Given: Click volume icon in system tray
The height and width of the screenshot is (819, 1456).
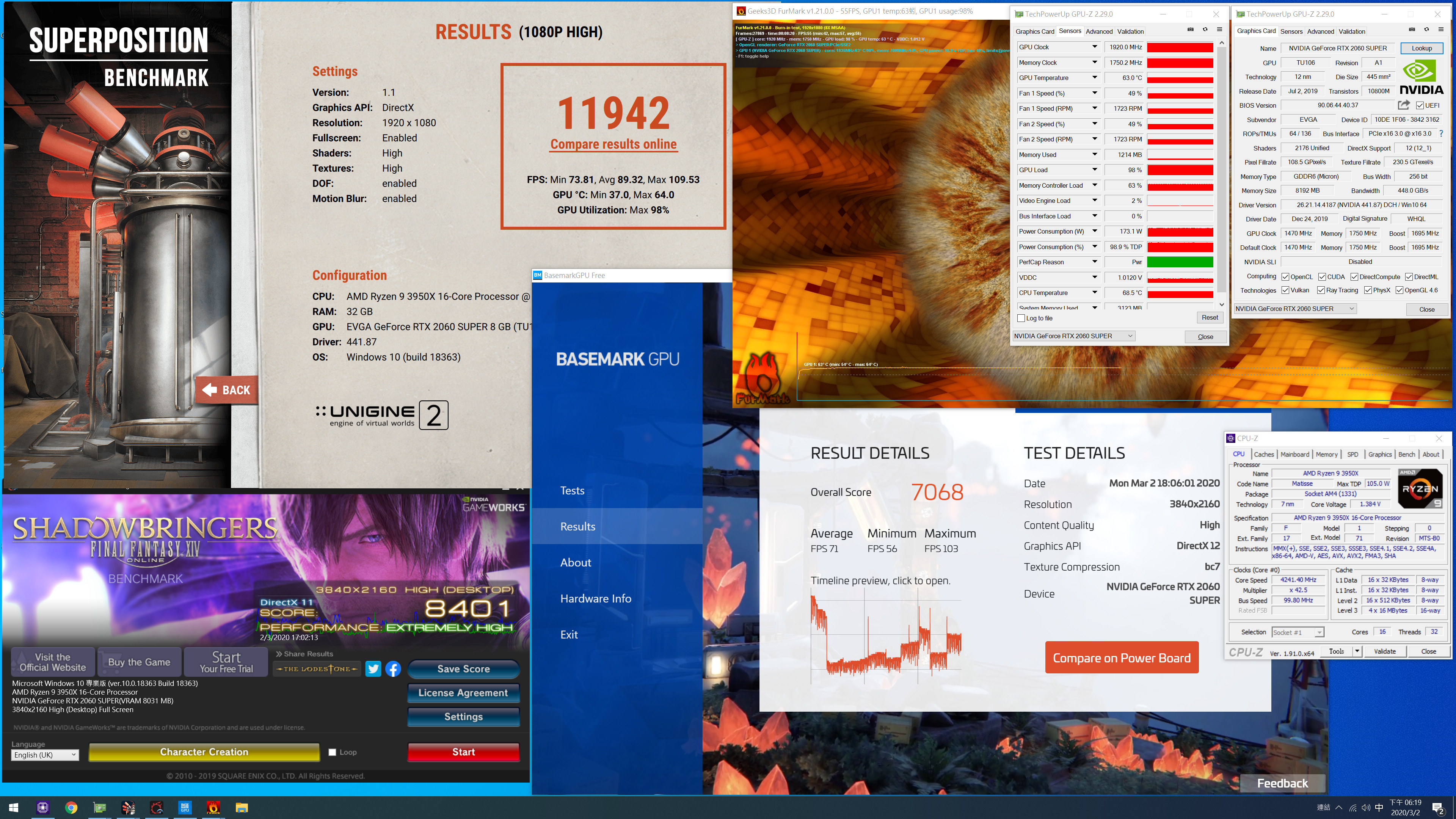Looking at the screenshot, I should pyautogui.click(x=1366, y=808).
